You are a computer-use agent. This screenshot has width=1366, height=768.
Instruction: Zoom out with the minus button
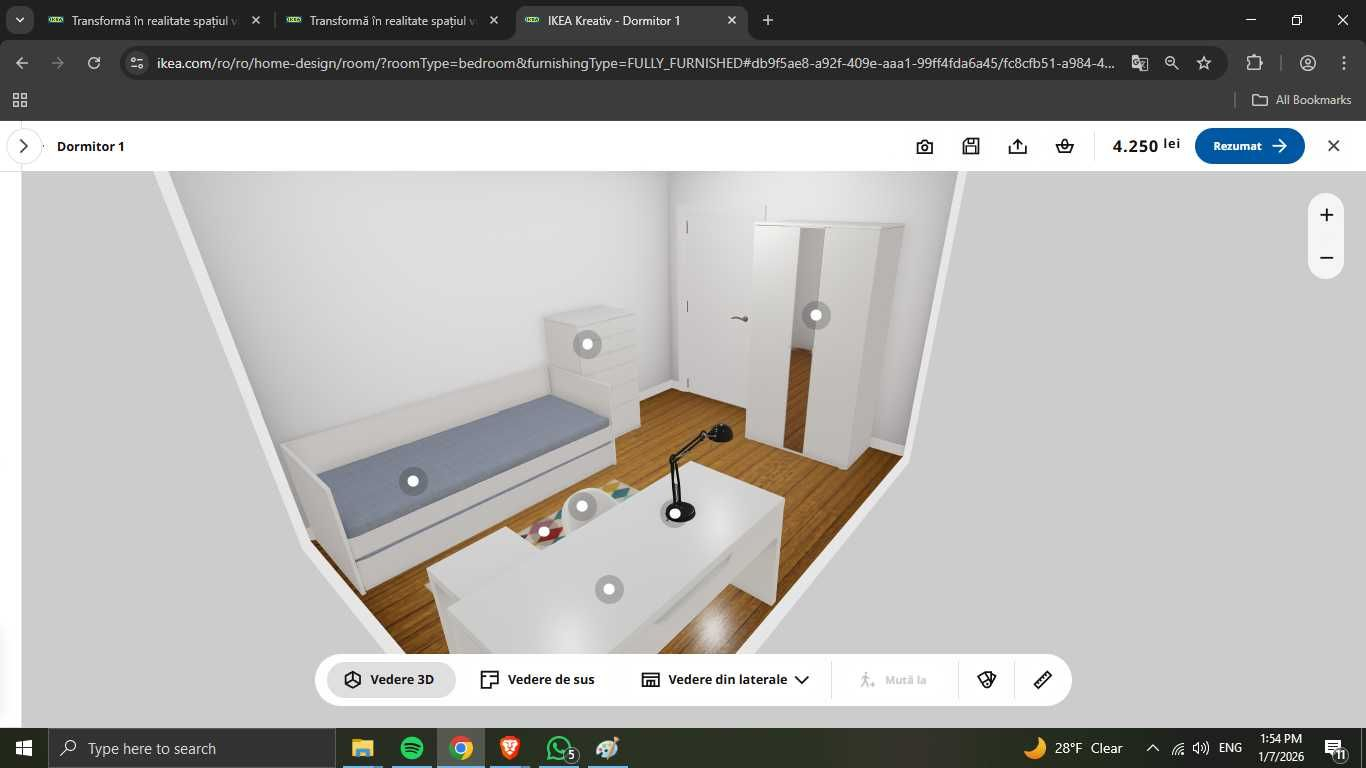point(1326,258)
